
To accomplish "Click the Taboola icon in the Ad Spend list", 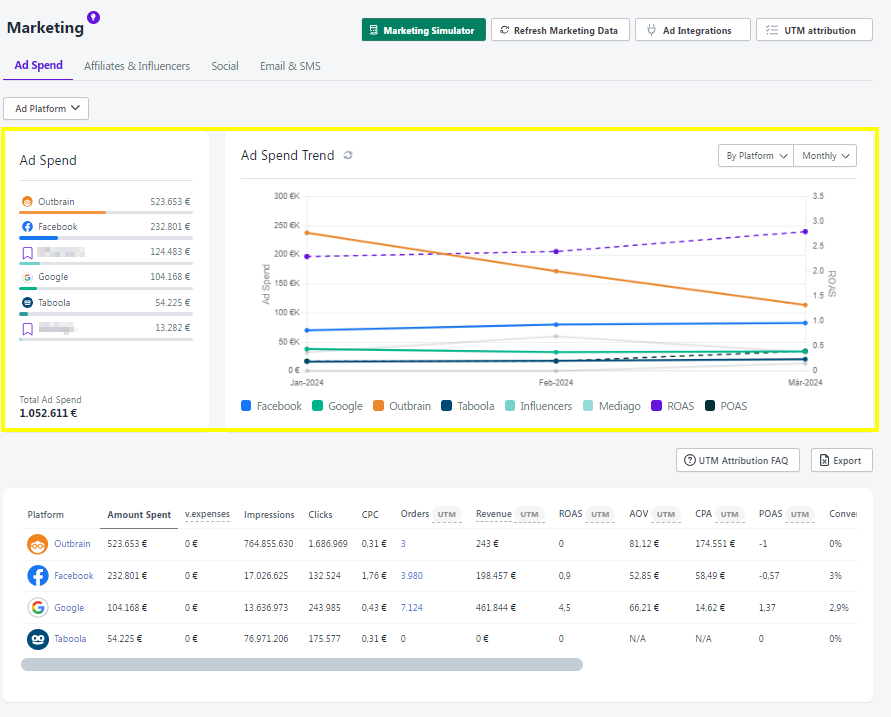I will pyautogui.click(x=27, y=303).
